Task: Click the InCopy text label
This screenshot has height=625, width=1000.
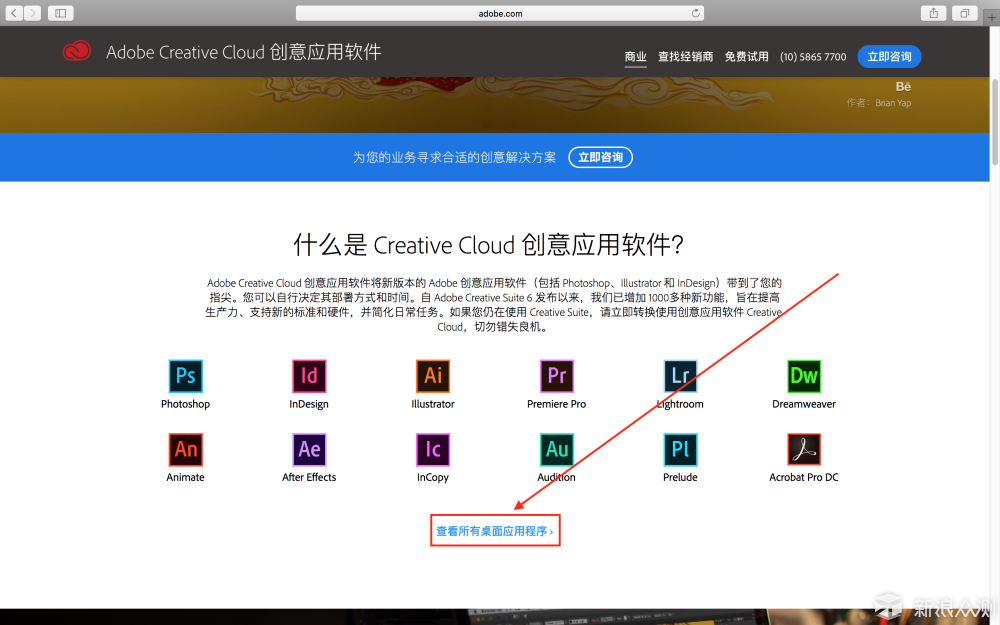Action: 433,478
